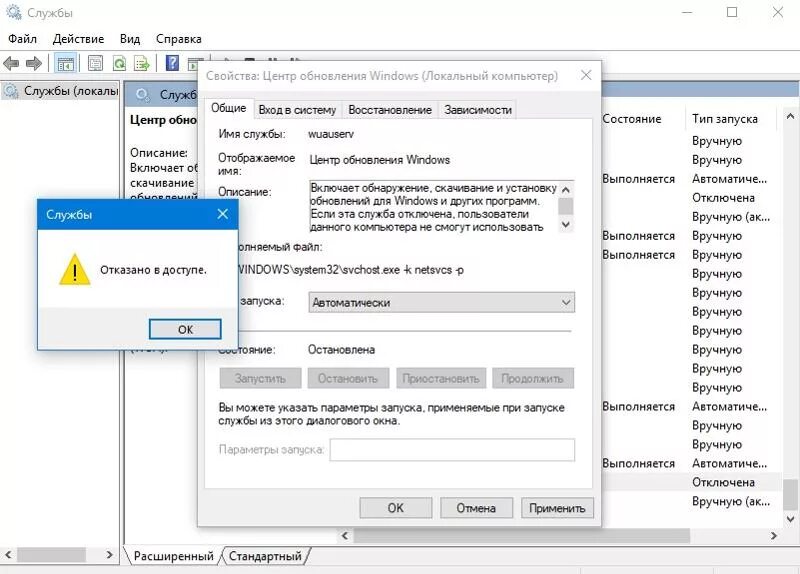Click the message Отказано в доступе
The height and width of the screenshot is (574, 800).
point(153,270)
